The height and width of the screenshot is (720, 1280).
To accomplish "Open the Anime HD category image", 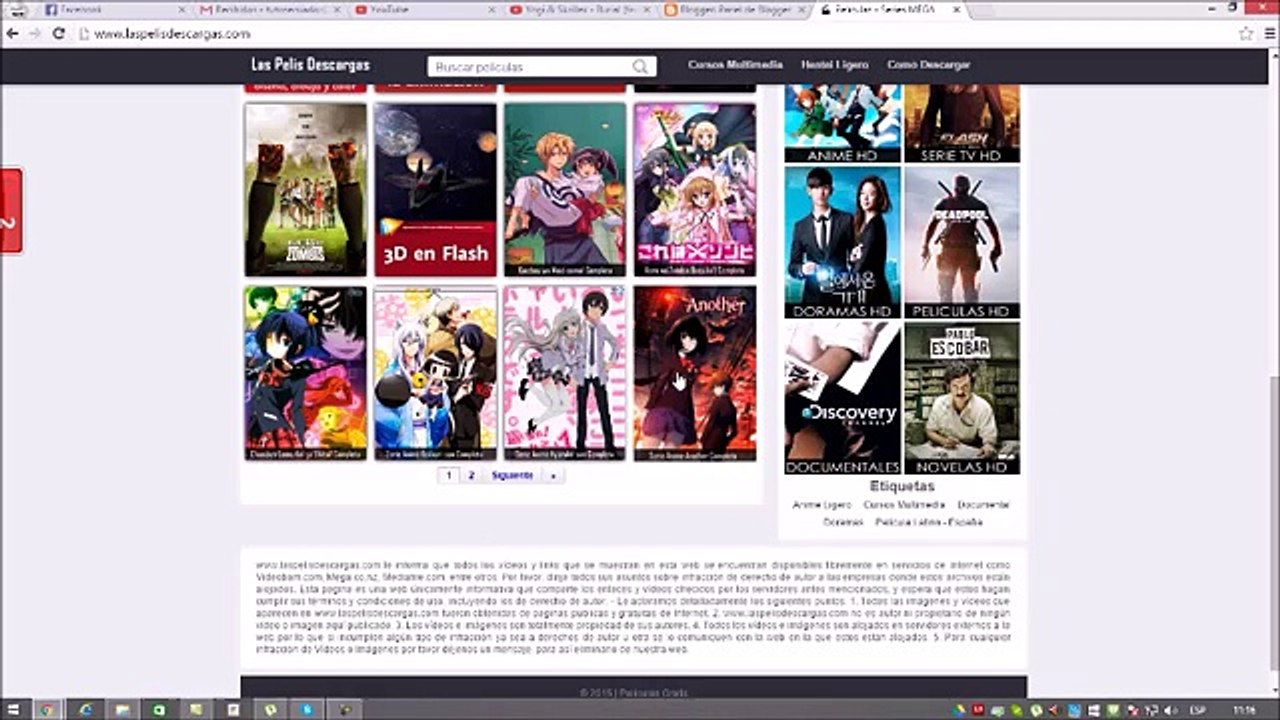I will [x=842, y=124].
